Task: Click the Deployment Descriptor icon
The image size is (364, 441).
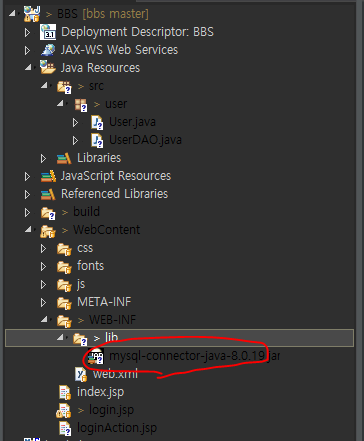Action: pyautogui.click(x=48, y=32)
